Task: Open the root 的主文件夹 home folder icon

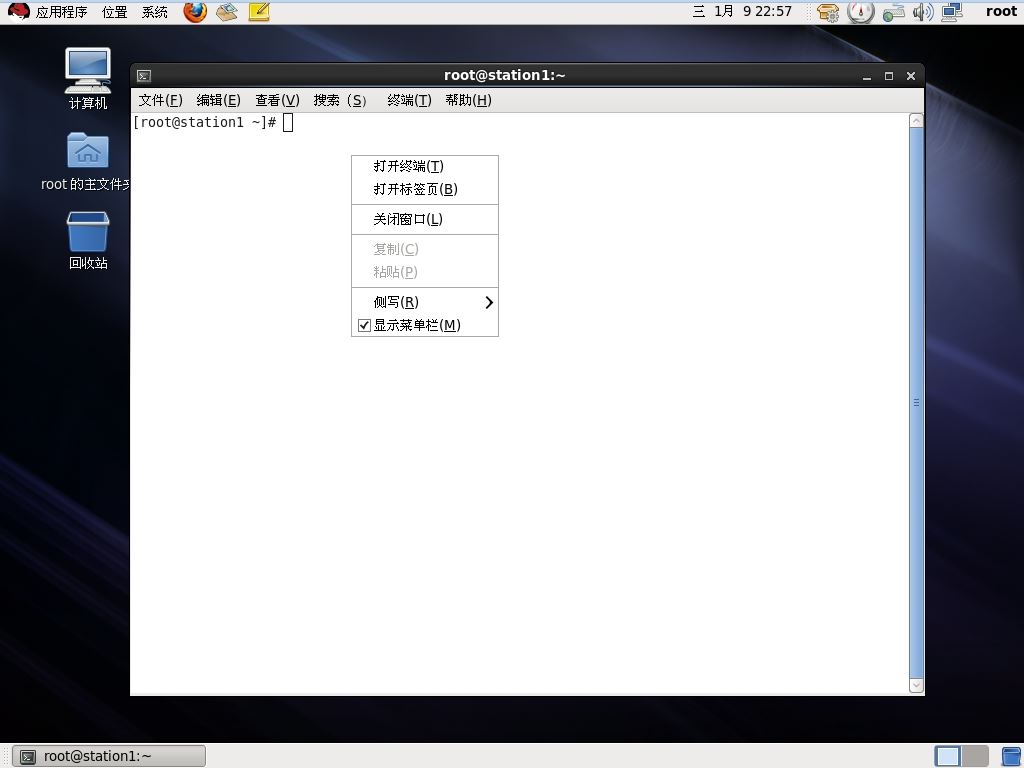Action: pyautogui.click(x=88, y=162)
